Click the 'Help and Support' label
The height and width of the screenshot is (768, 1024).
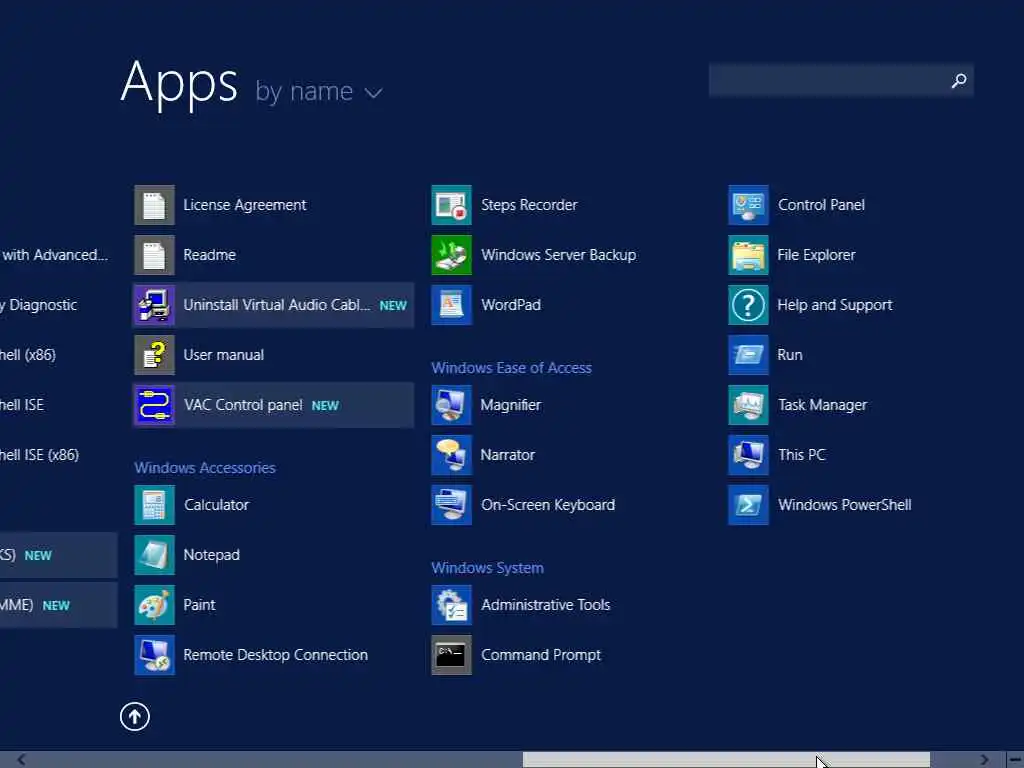tap(835, 305)
